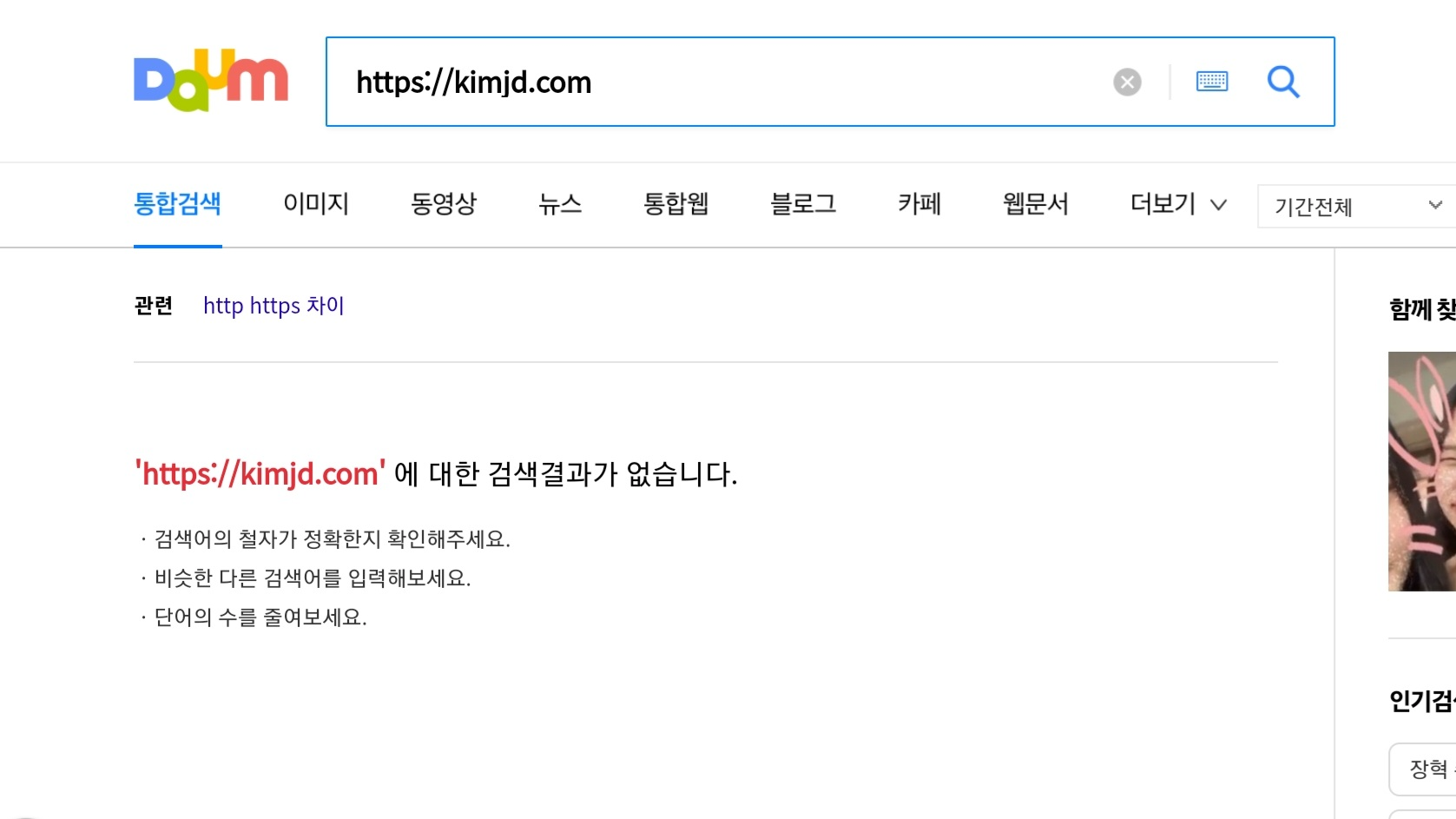This screenshot has height=819, width=1456.
Task: Click the 'http https 차이' related link
Action: (273, 306)
